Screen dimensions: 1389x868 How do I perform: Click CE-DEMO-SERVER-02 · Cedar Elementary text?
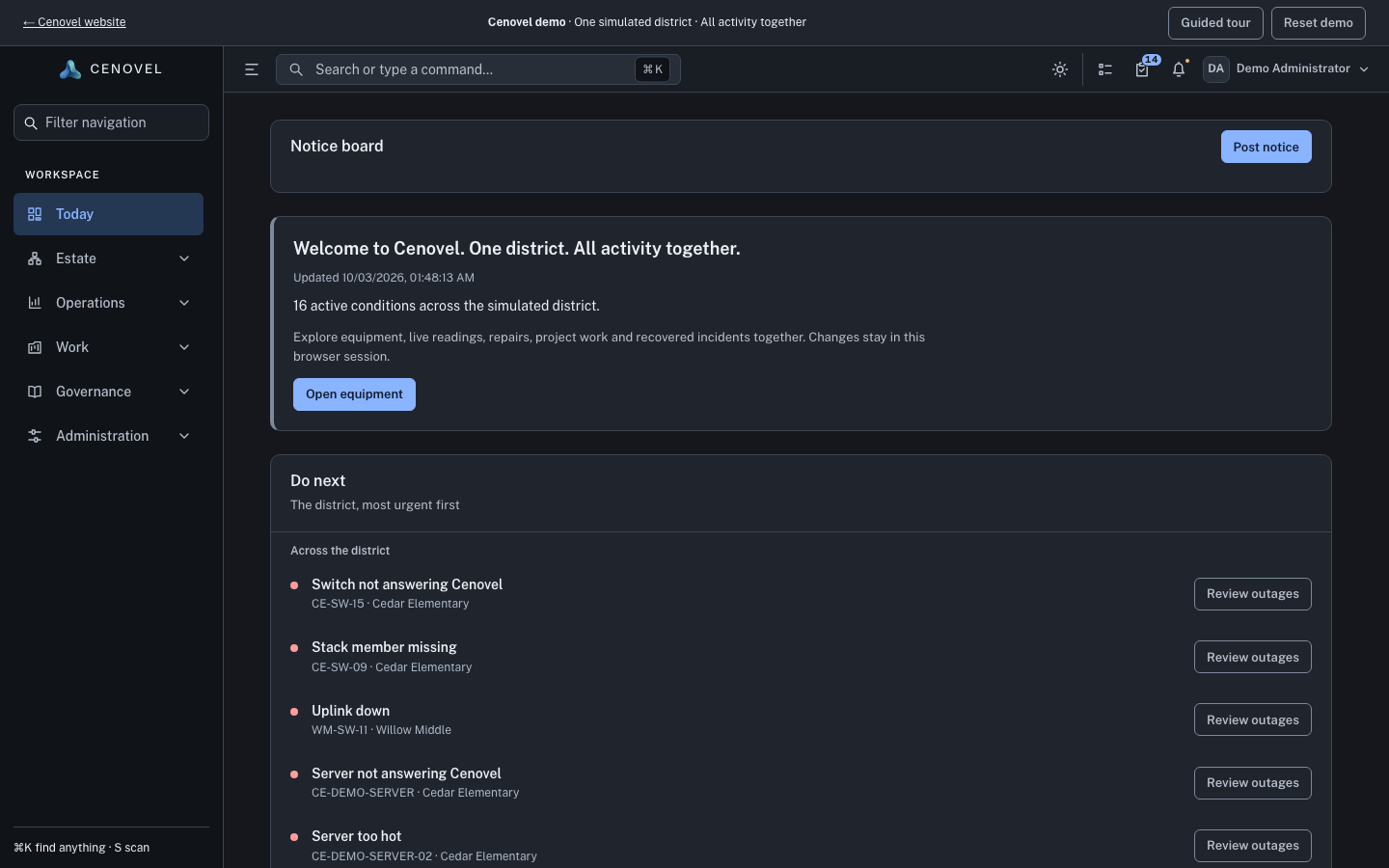click(424, 856)
